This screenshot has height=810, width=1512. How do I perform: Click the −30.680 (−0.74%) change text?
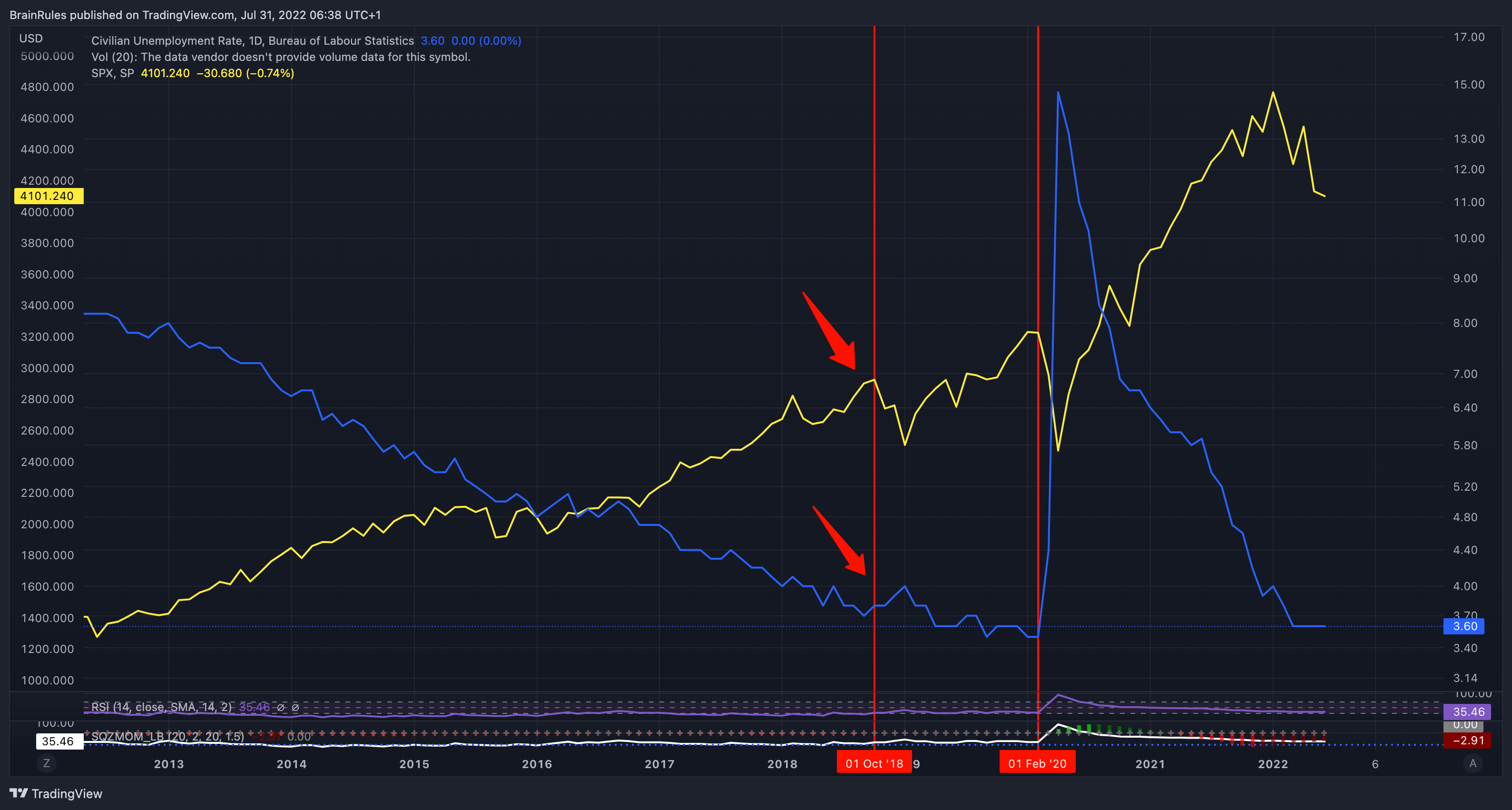click(x=245, y=73)
